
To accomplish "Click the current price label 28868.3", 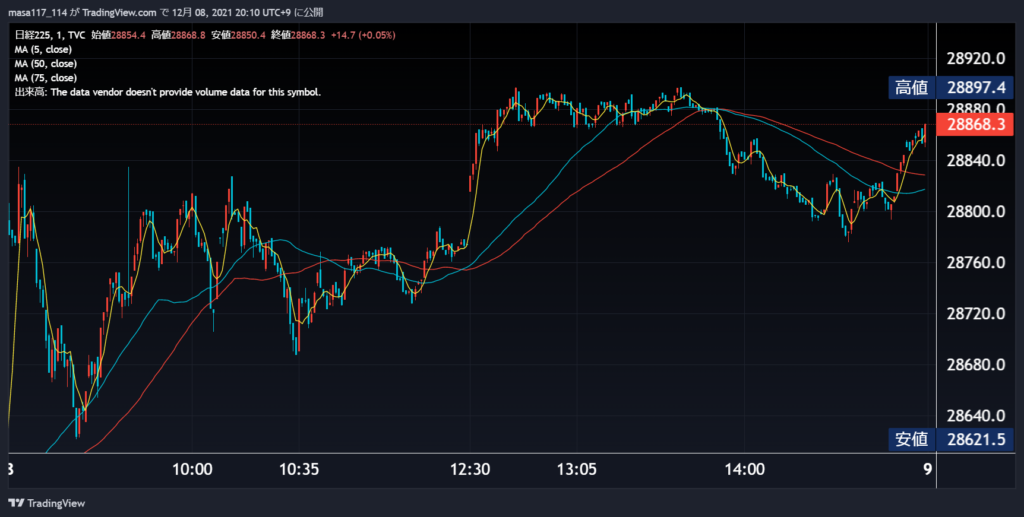I will coord(975,125).
